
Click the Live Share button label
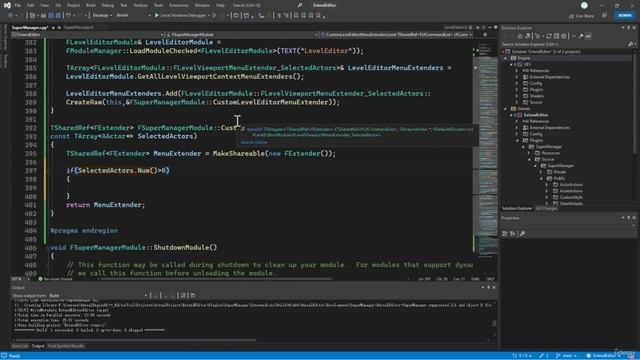[x=585, y=16]
